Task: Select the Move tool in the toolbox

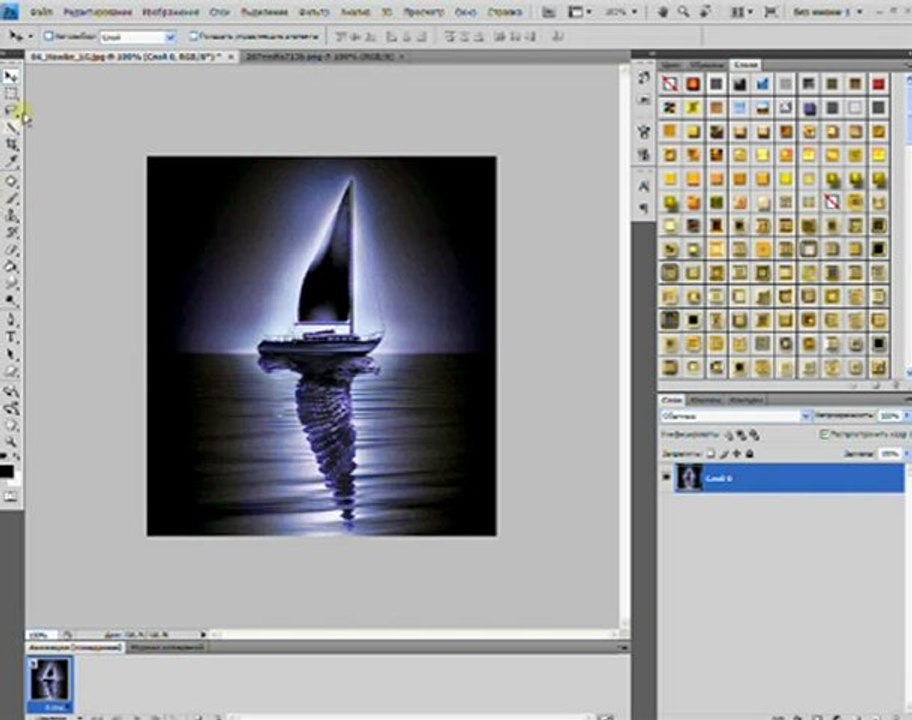Action: pos(11,76)
